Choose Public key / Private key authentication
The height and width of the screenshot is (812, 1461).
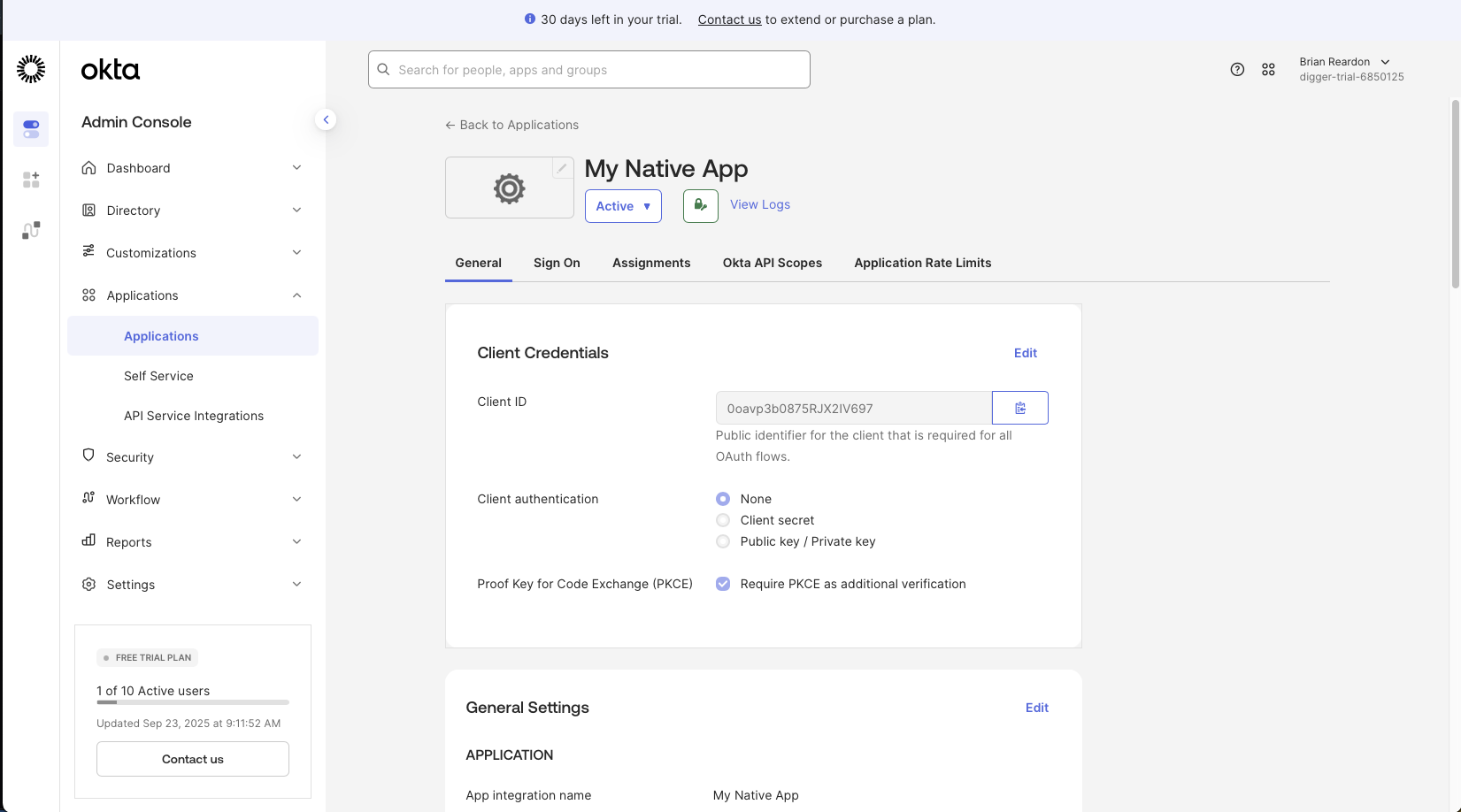coord(722,541)
